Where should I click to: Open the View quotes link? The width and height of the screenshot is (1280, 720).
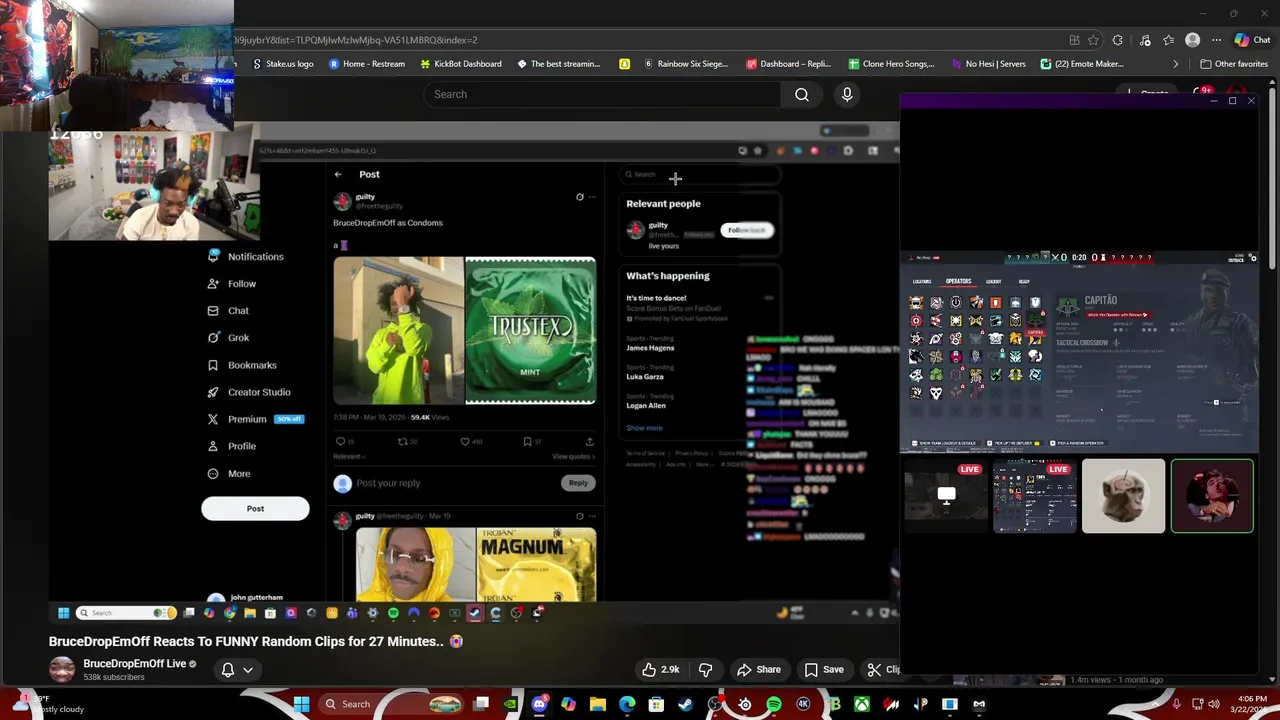(x=573, y=456)
